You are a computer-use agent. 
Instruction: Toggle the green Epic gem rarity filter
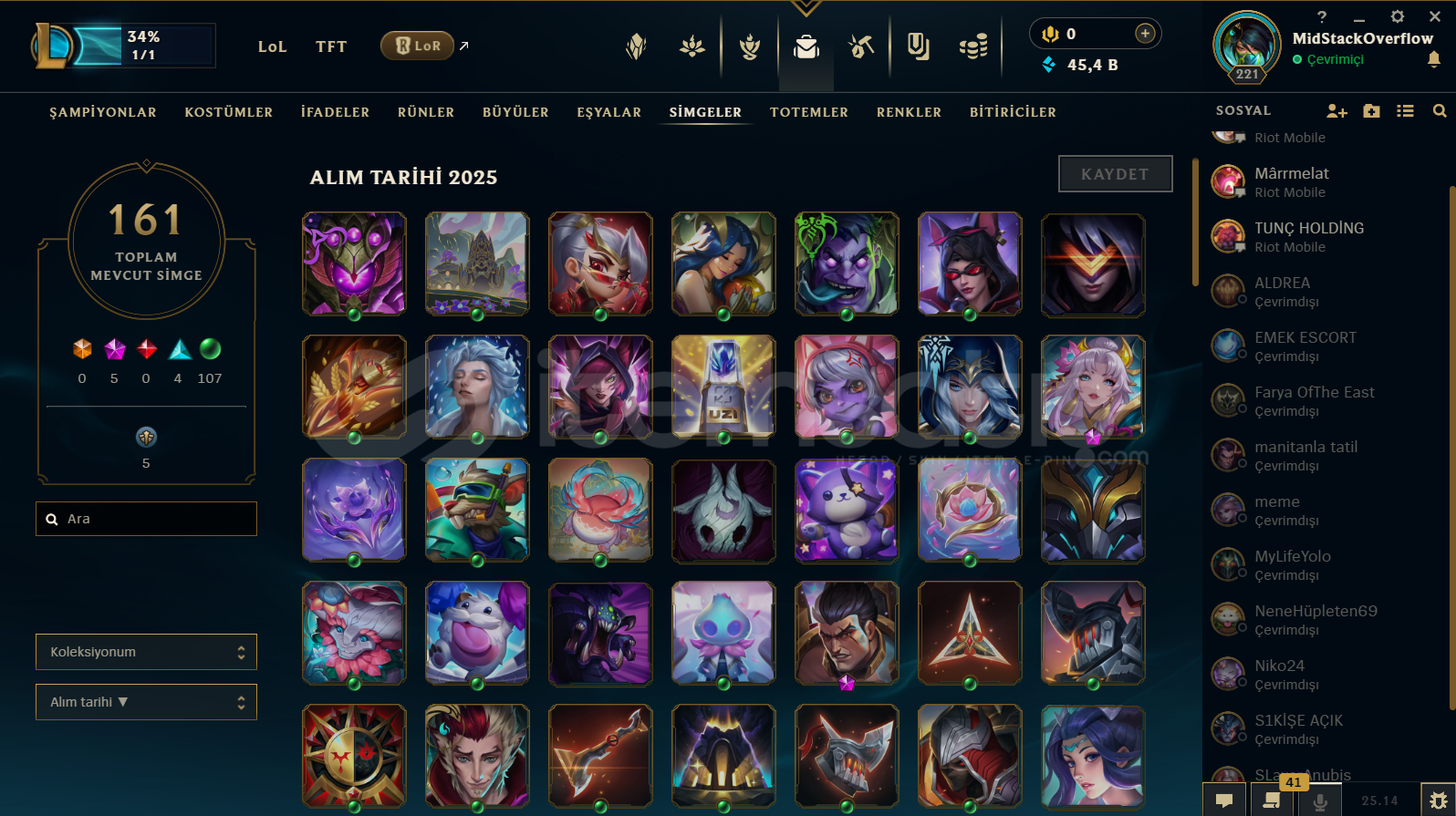210,348
